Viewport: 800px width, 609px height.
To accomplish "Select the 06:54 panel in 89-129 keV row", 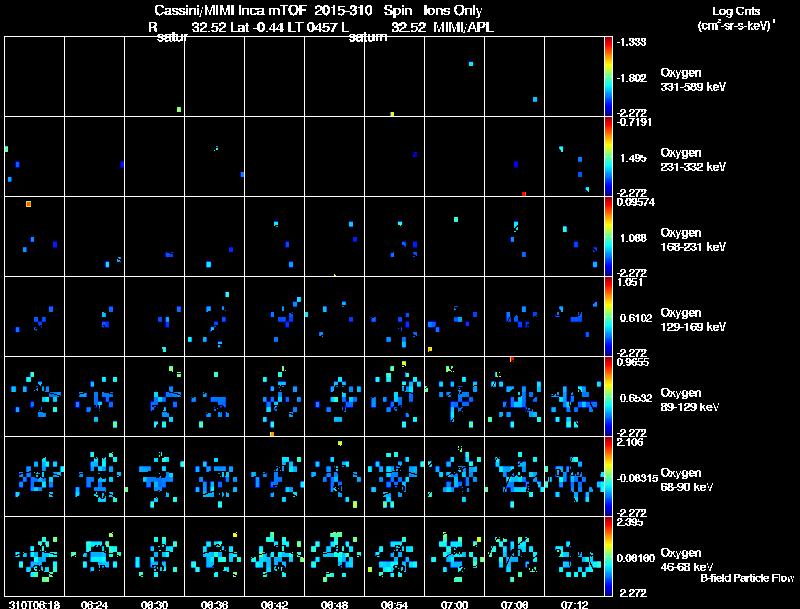I will coord(394,396).
